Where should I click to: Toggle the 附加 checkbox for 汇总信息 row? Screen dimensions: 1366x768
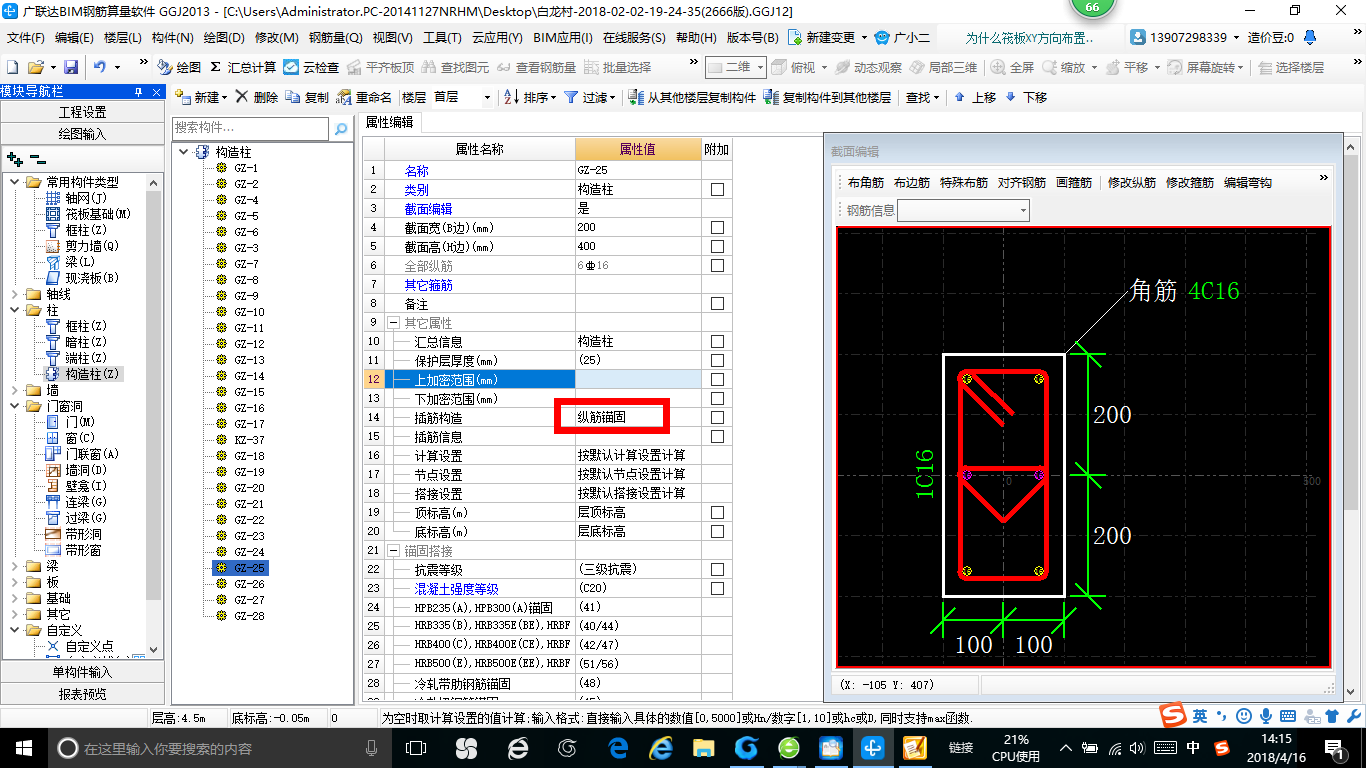pos(717,342)
